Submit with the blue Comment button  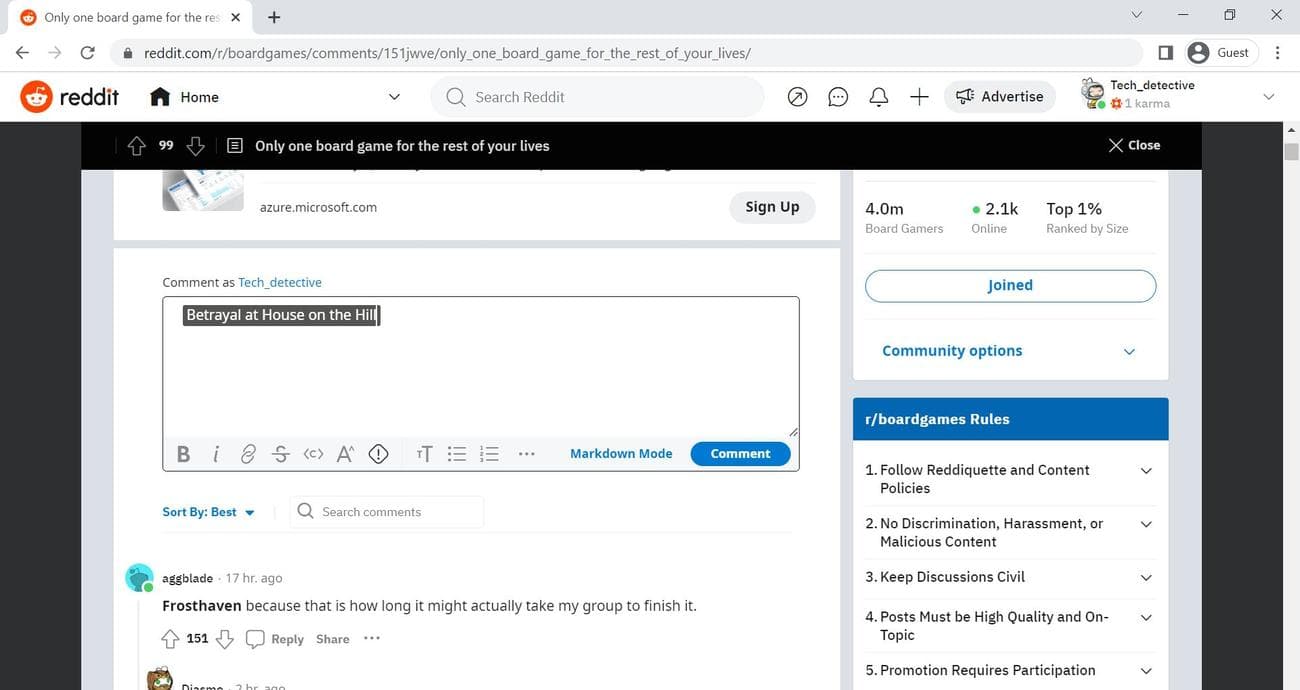coord(740,454)
